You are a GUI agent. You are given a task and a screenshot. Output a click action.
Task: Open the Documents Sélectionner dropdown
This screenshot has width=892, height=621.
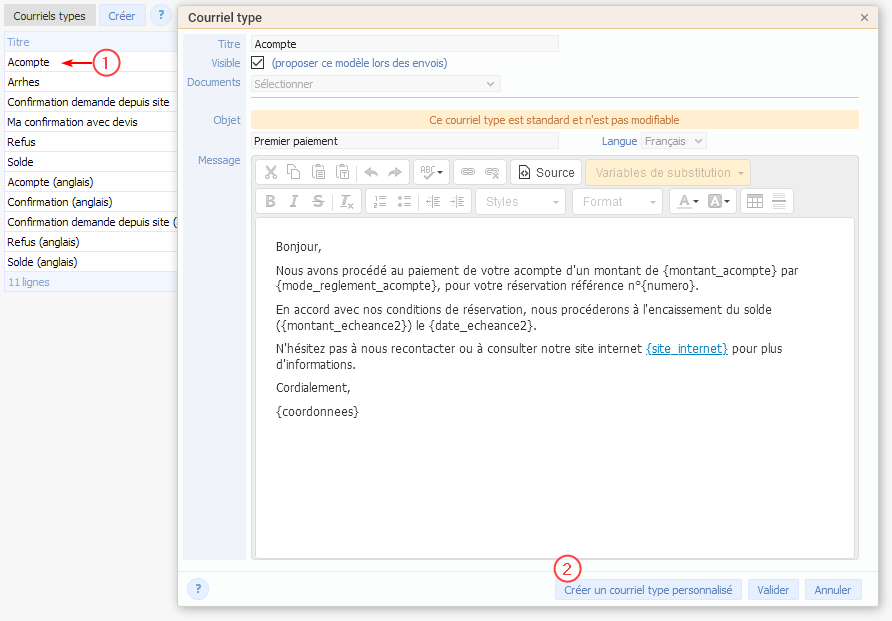[x=375, y=84]
